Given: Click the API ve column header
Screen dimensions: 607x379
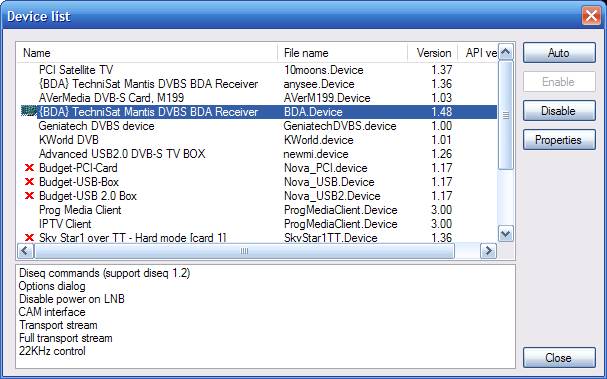Looking at the screenshot, I should point(478,53).
